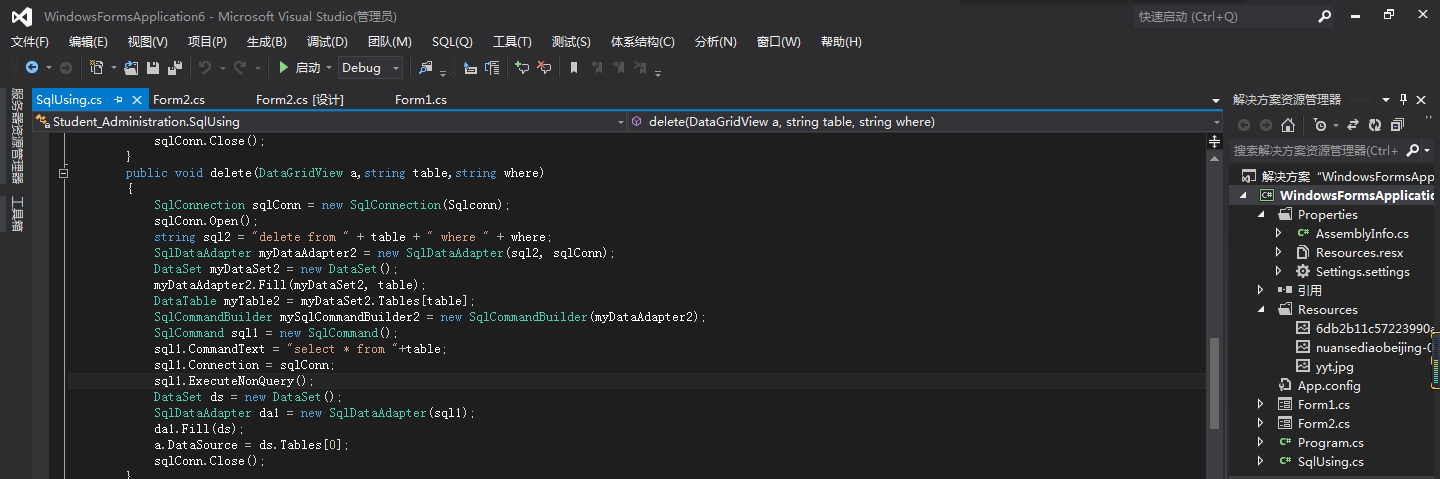Click the Save All toolbar icon

point(175,68)
